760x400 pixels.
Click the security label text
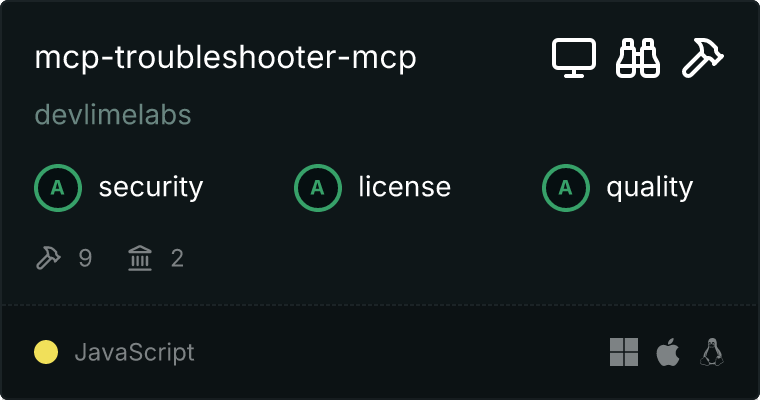151,188
